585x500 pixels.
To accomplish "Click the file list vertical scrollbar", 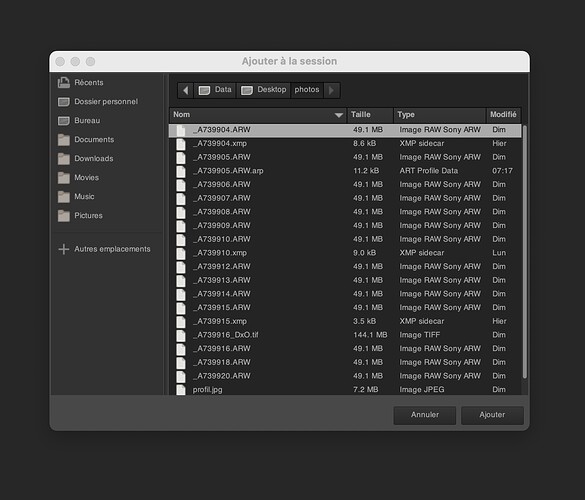I will point(525,252).
